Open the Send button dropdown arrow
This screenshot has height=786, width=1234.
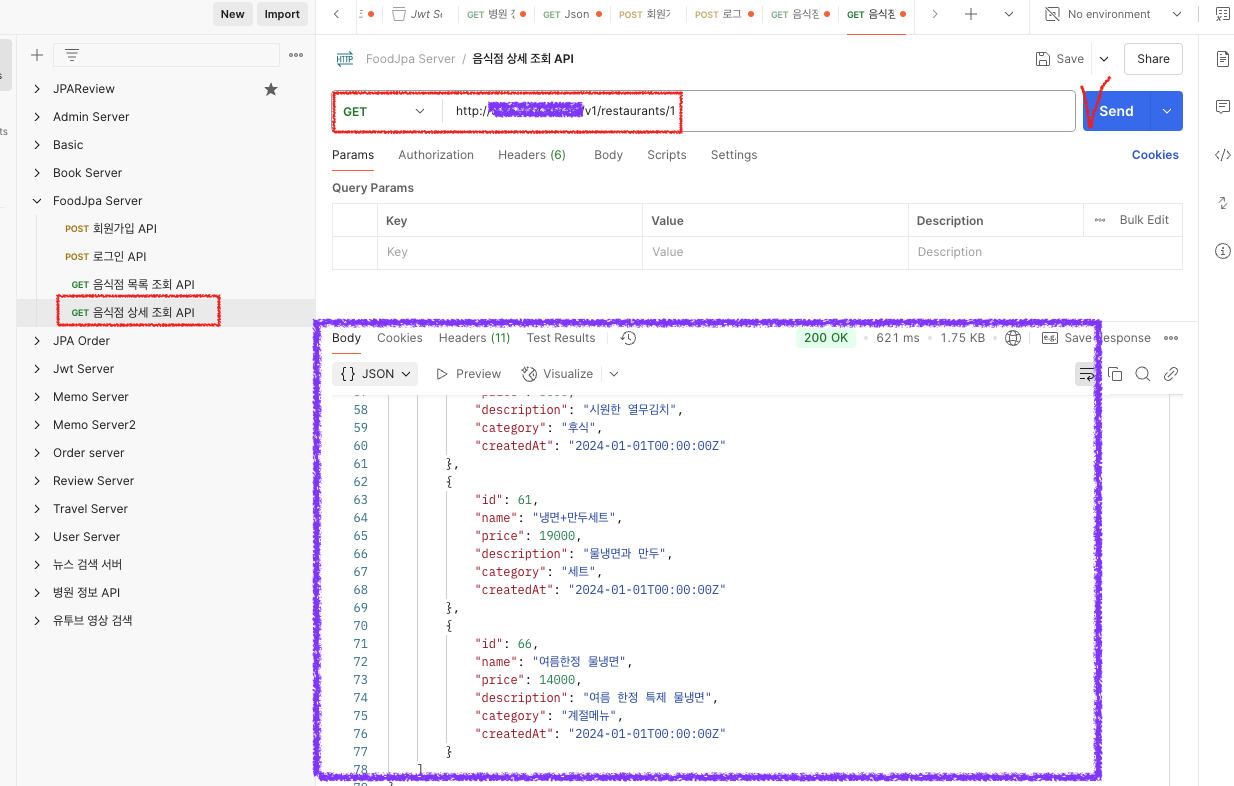tap(1167, 111)
